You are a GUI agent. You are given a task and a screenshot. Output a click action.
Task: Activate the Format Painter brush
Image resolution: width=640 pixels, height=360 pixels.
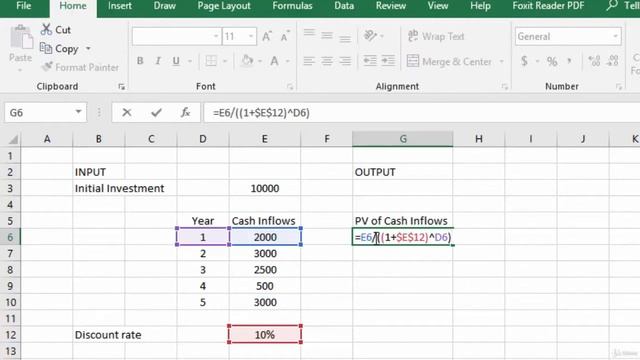coord(47,67)
